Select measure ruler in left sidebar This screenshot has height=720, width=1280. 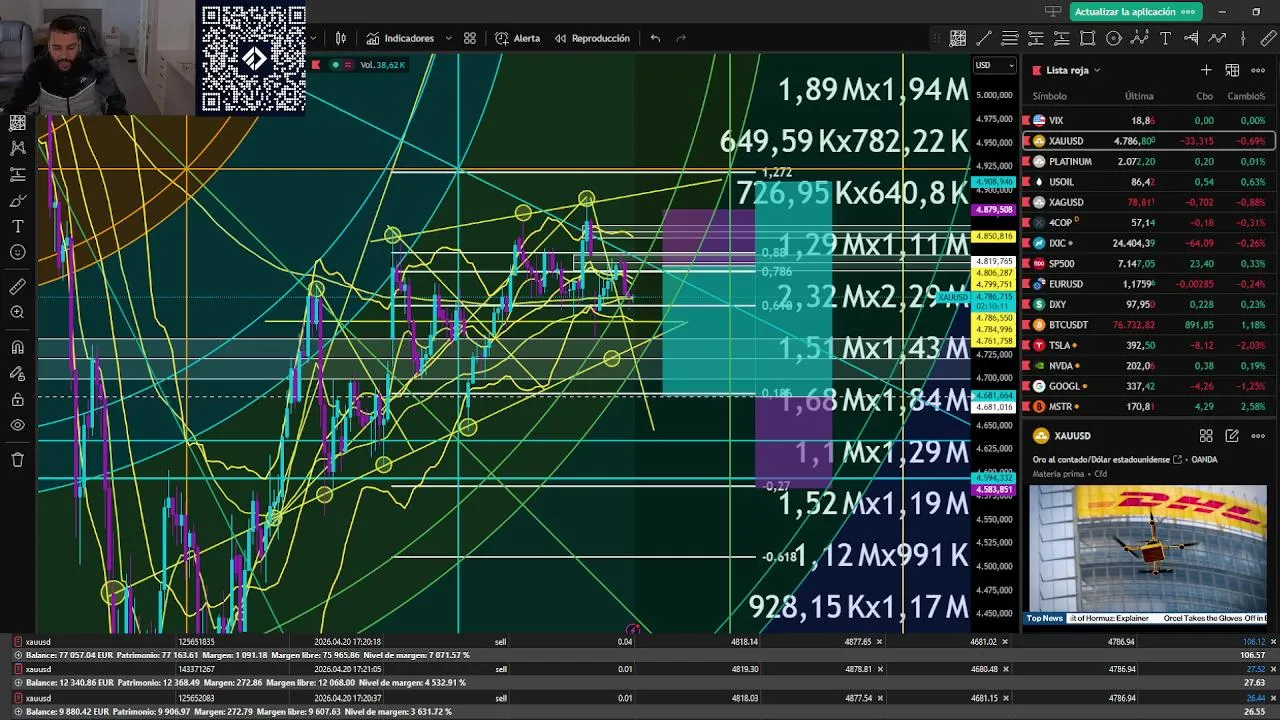(x=17, y=287)
